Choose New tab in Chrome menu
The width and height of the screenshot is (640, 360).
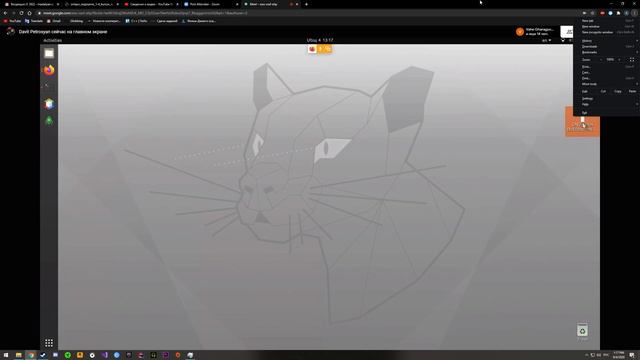[x=607, y=20]
